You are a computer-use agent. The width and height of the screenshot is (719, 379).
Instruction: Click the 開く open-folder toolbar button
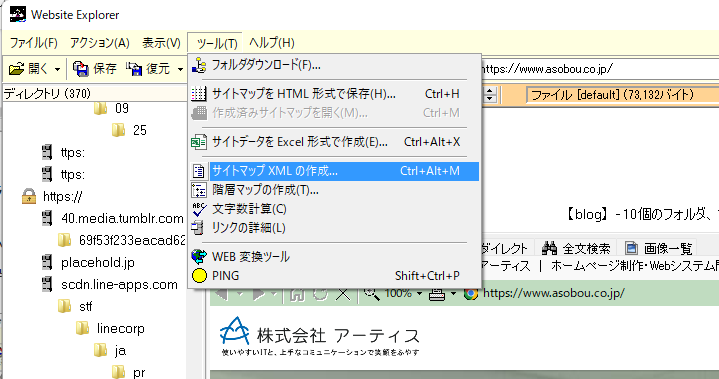pyautogui.click(x=28, y=69)
